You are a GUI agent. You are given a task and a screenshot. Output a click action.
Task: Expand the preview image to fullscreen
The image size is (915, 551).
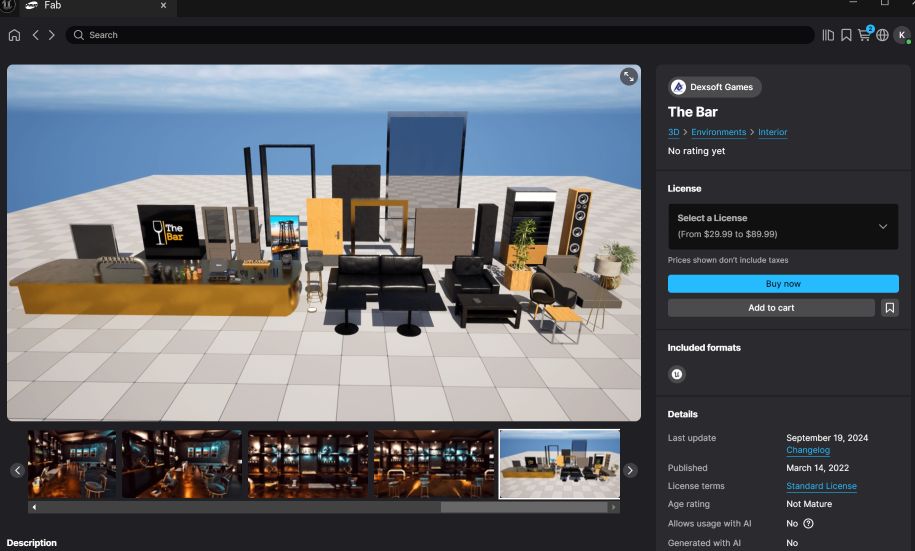pyautogui.click(x=628, y=76)
